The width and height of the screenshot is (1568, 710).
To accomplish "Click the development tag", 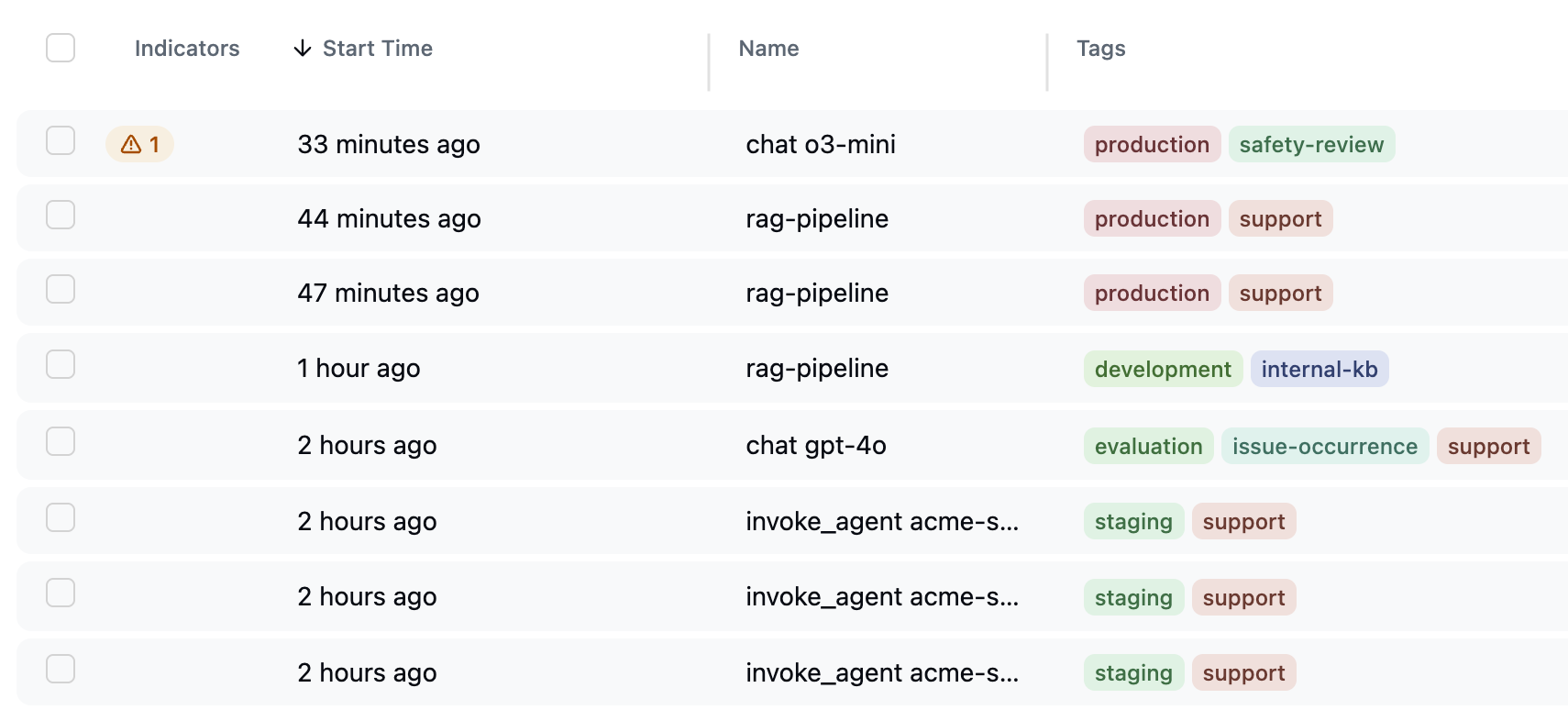I will (x=1163, y=369).
